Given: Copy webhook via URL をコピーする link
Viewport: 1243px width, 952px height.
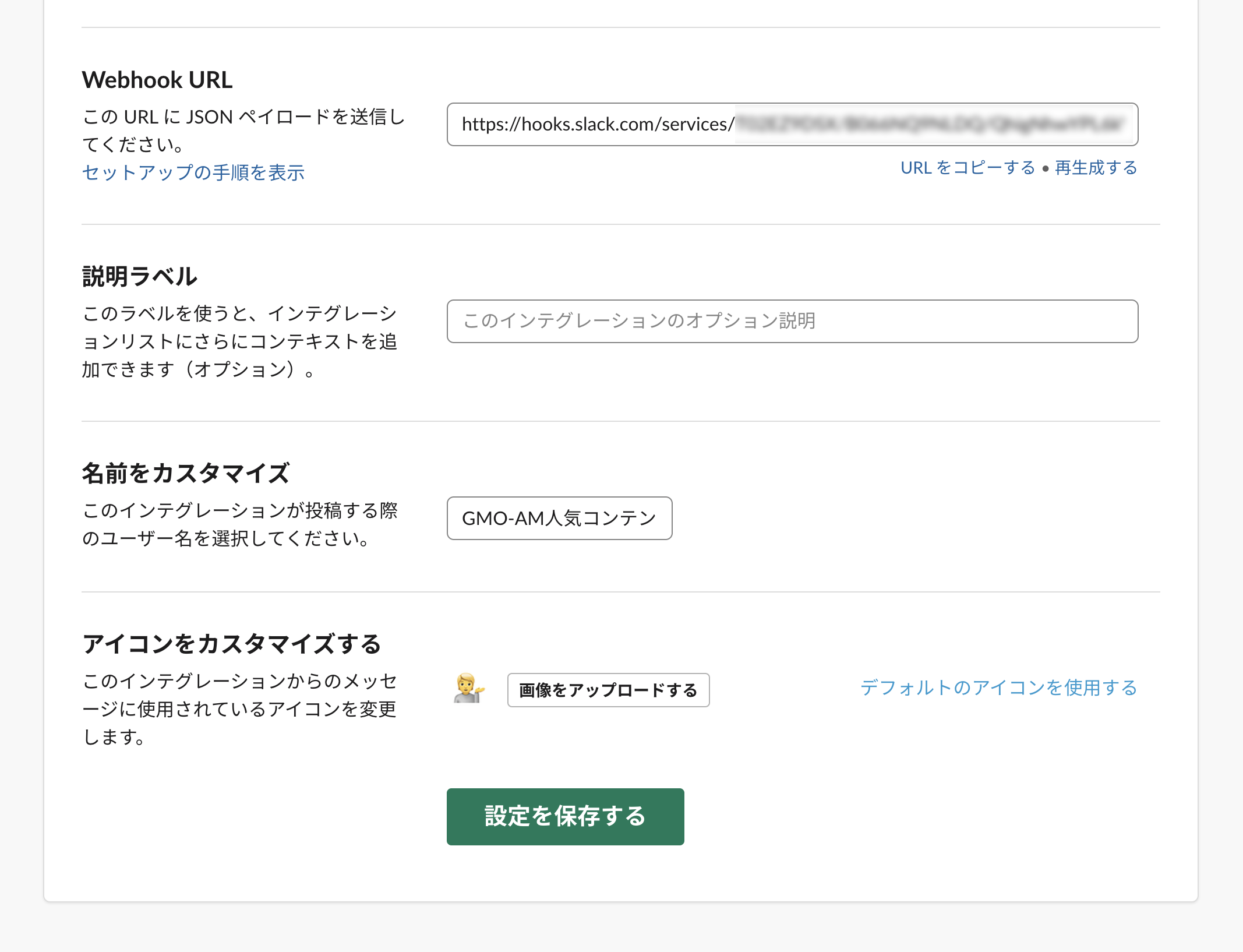Looking at the screenshot, I should [967, 168].
